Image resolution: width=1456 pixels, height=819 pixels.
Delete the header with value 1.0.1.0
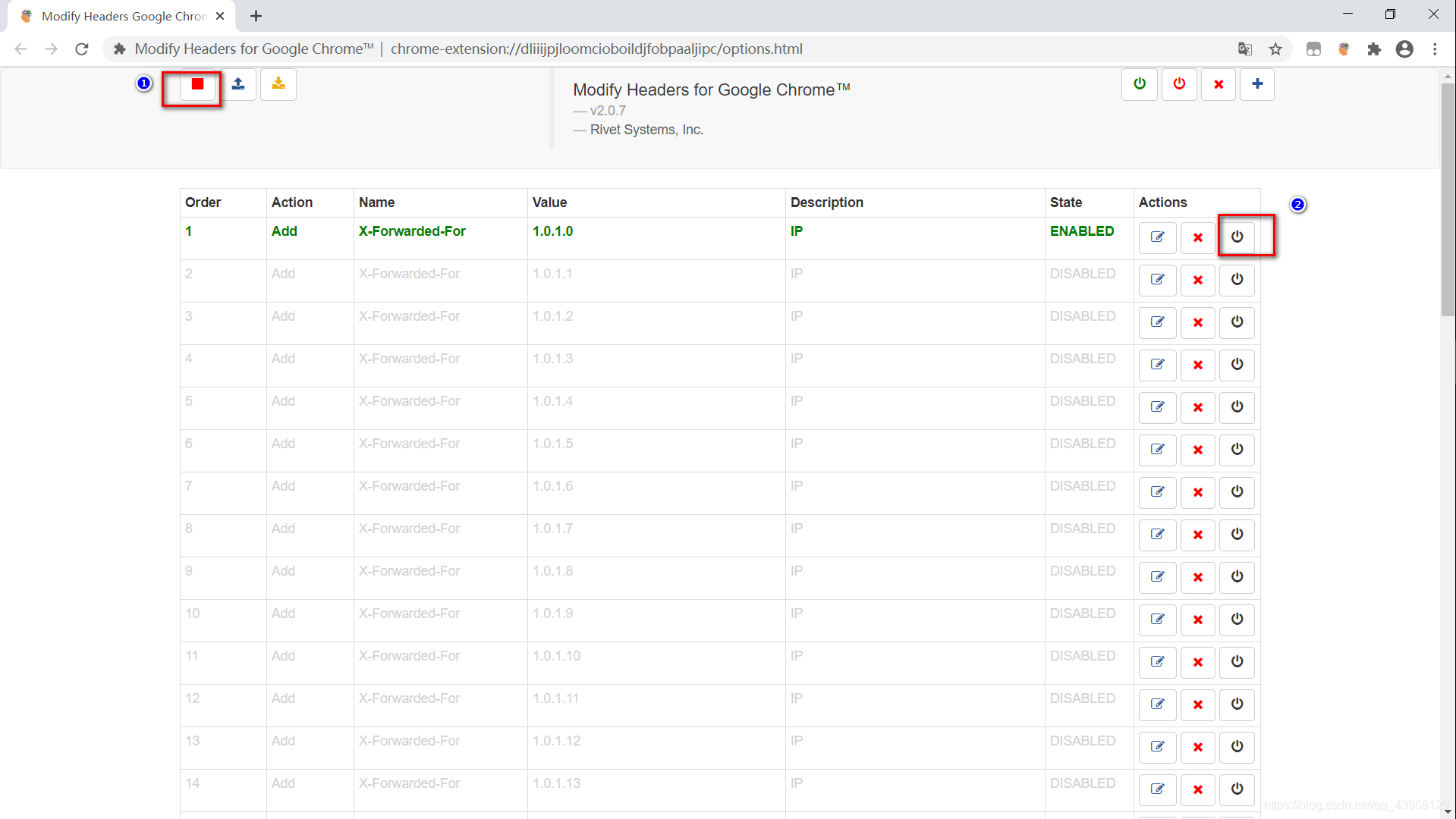coord(1198,237)
